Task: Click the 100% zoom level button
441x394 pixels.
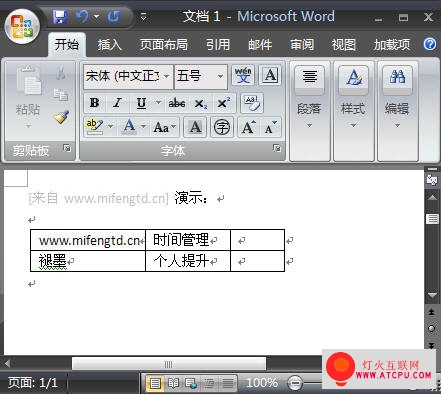Action: pyautogui.click(x=262, y=383)
